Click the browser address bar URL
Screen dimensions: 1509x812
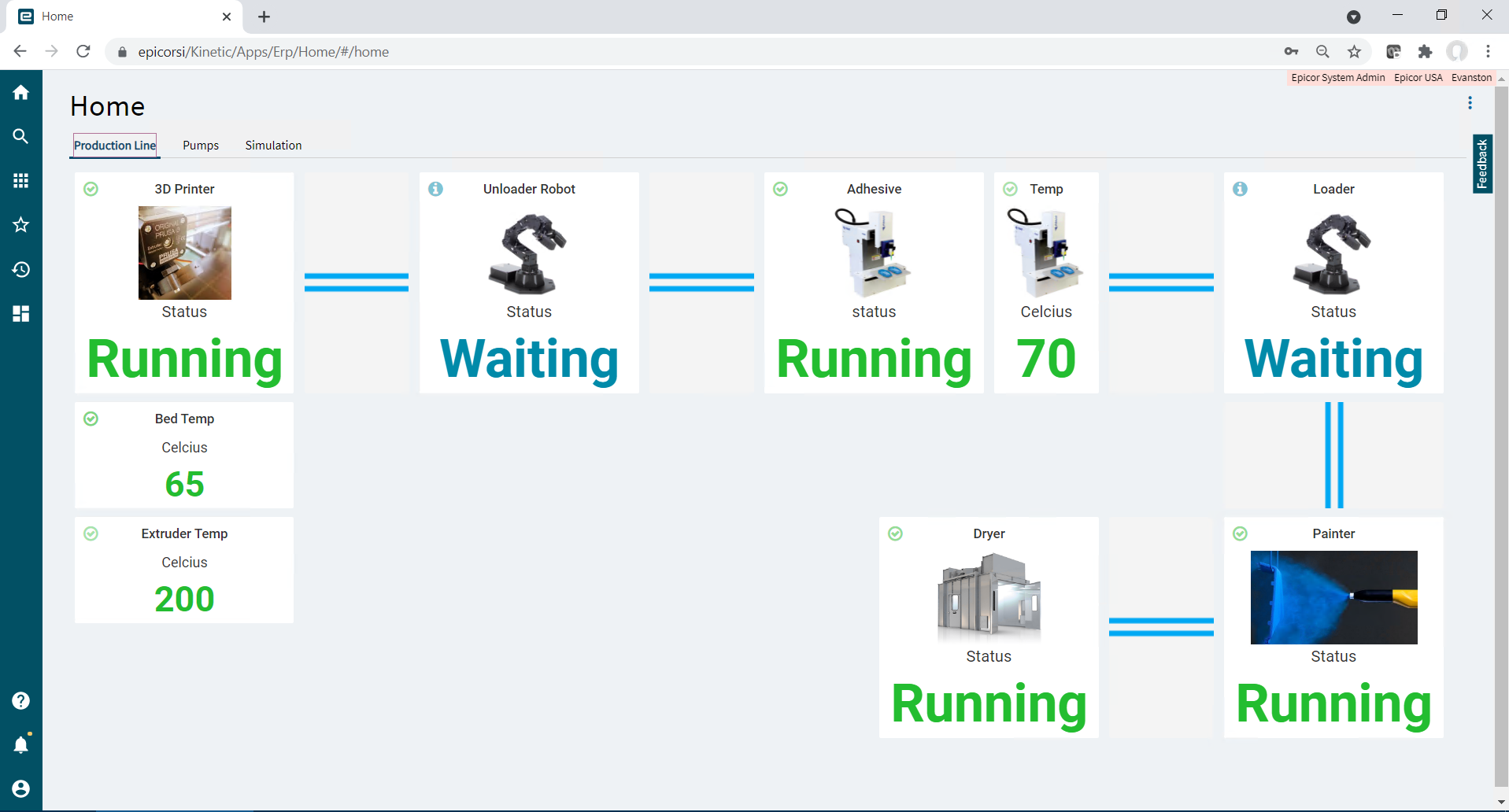click(264, 52)
